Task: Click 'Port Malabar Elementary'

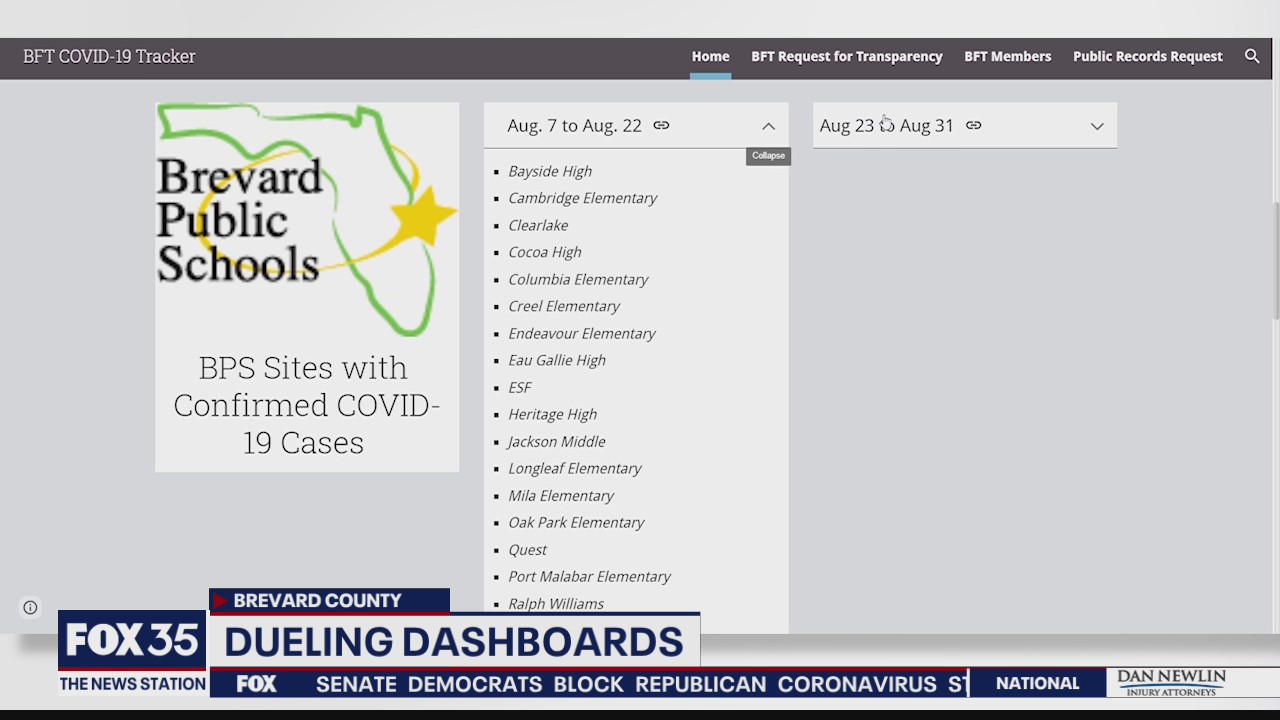Action: (x=589, y=576)
